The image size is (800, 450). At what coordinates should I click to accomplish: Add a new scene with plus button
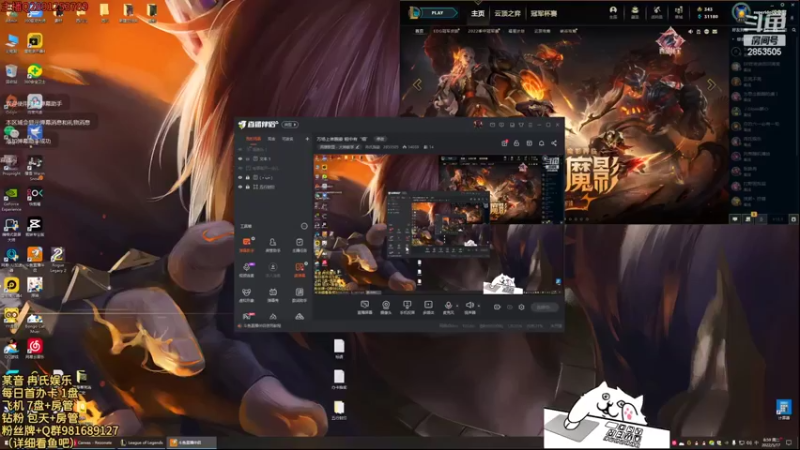(x=307, y=139)
